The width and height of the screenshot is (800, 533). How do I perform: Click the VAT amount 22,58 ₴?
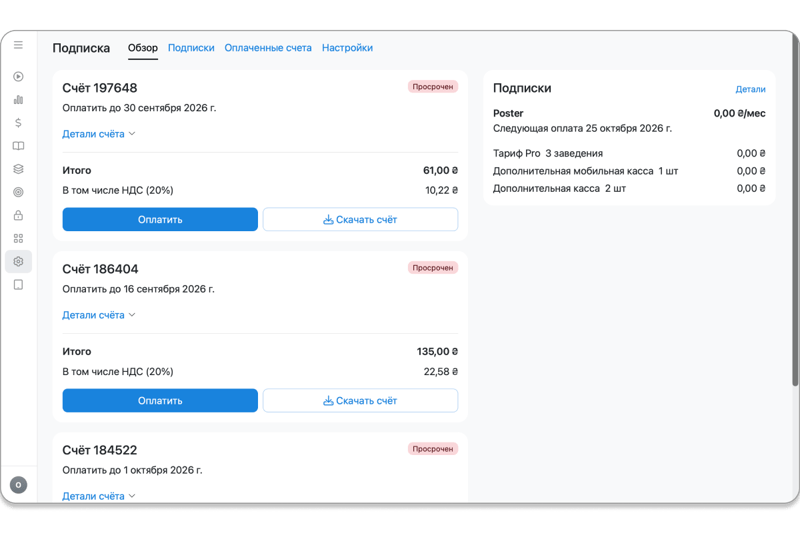(441, 372)
